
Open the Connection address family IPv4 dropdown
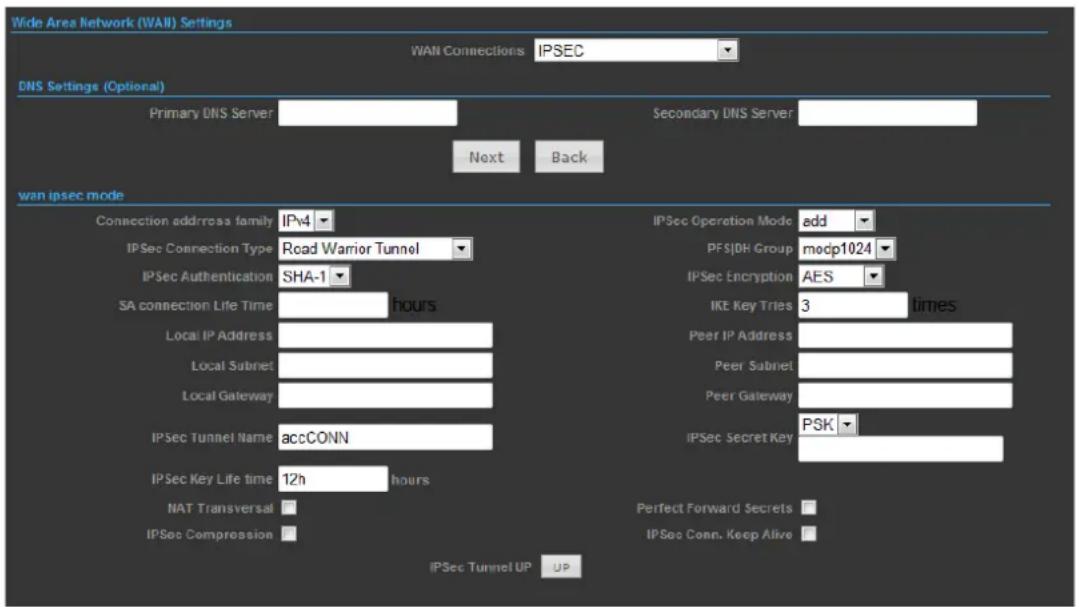[x=306, y=221]
